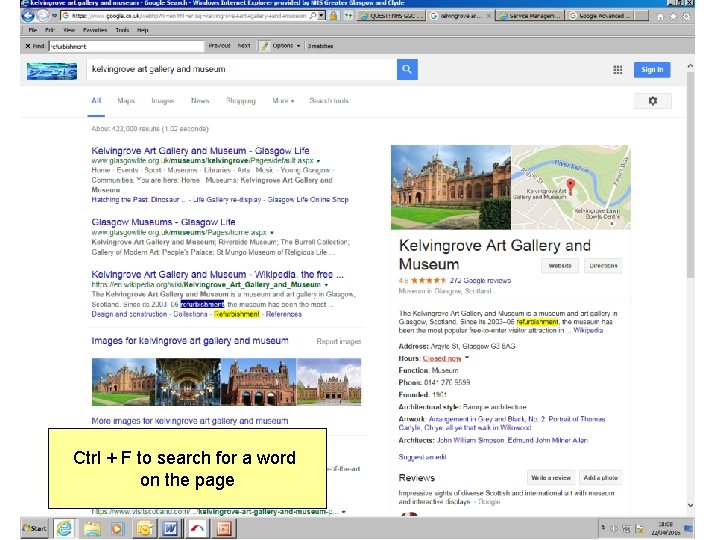Open the Favorites menu

tap(95, 30)
